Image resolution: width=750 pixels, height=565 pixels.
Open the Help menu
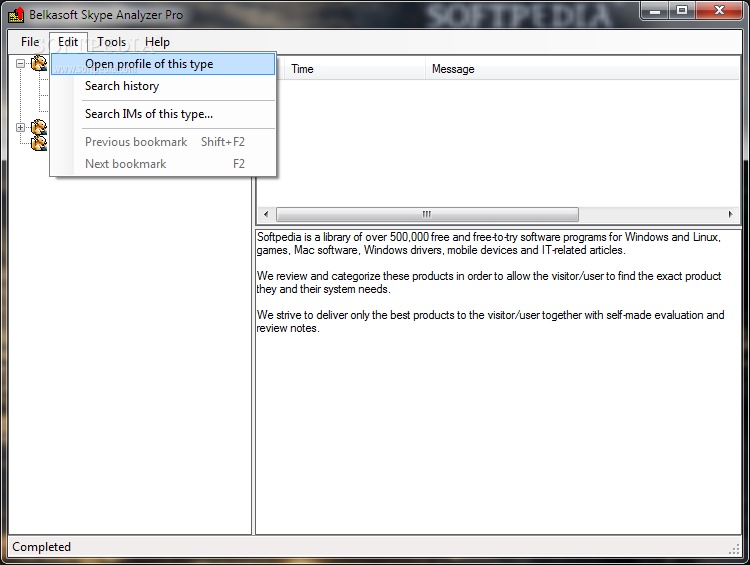157,42
